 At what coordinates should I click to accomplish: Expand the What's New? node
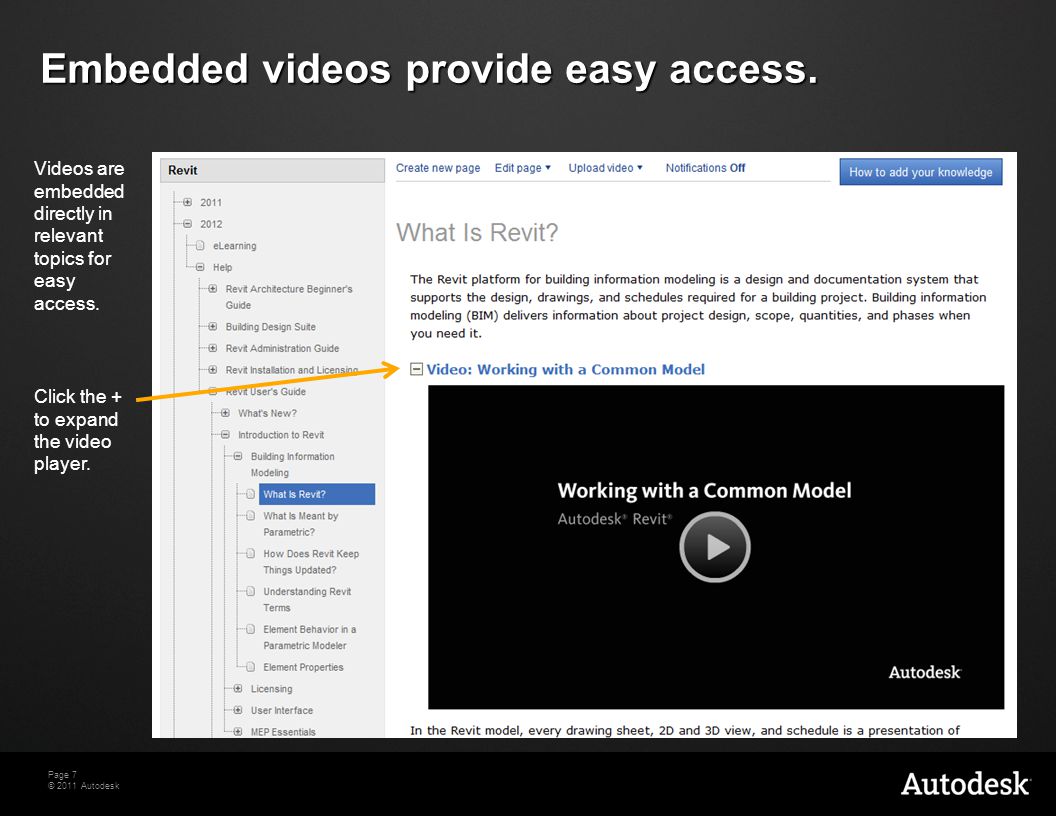pyautogui.click(x=226, y=413)
